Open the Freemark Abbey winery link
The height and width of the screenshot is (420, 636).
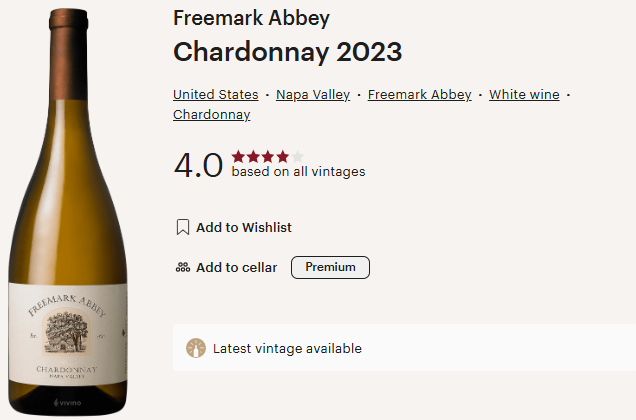click(419, 95)
